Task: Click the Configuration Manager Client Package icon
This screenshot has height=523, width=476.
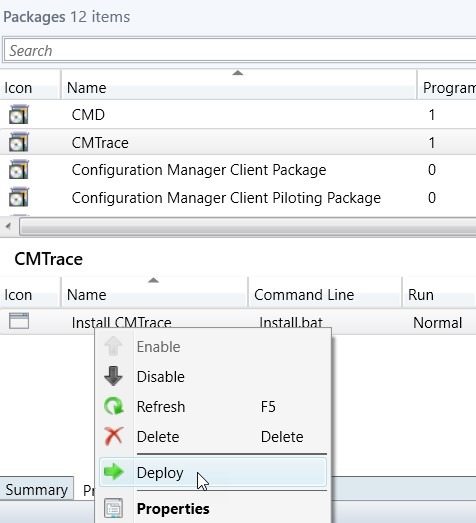Action: 19,170
